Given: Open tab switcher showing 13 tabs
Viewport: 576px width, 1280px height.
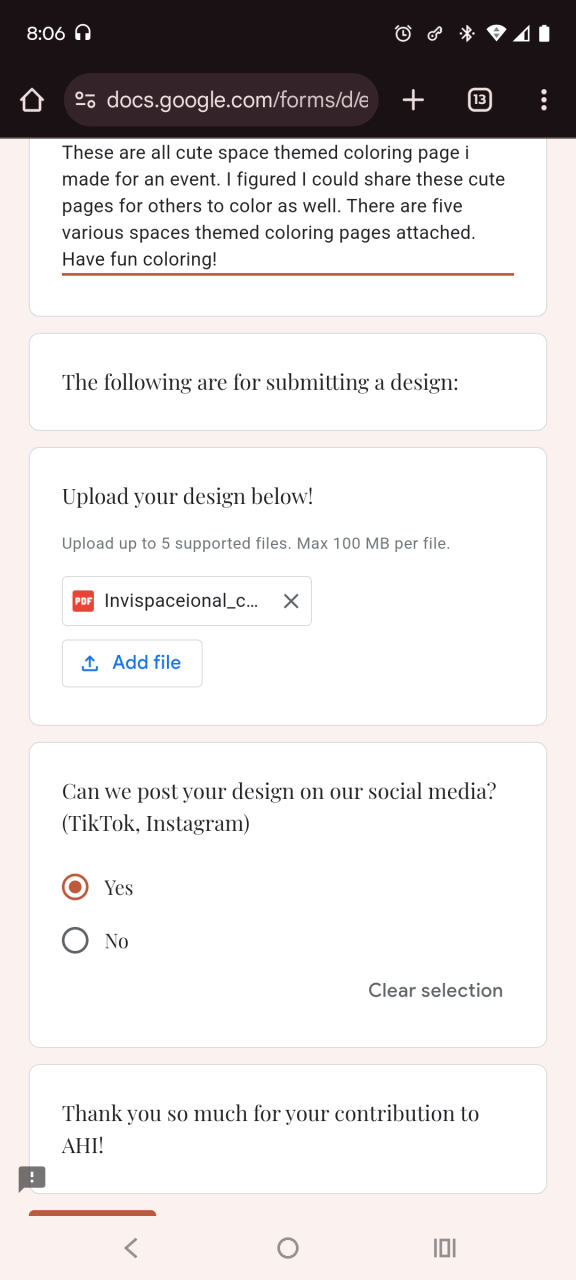Looking at the screenshot, I should (x=480, y=100).
